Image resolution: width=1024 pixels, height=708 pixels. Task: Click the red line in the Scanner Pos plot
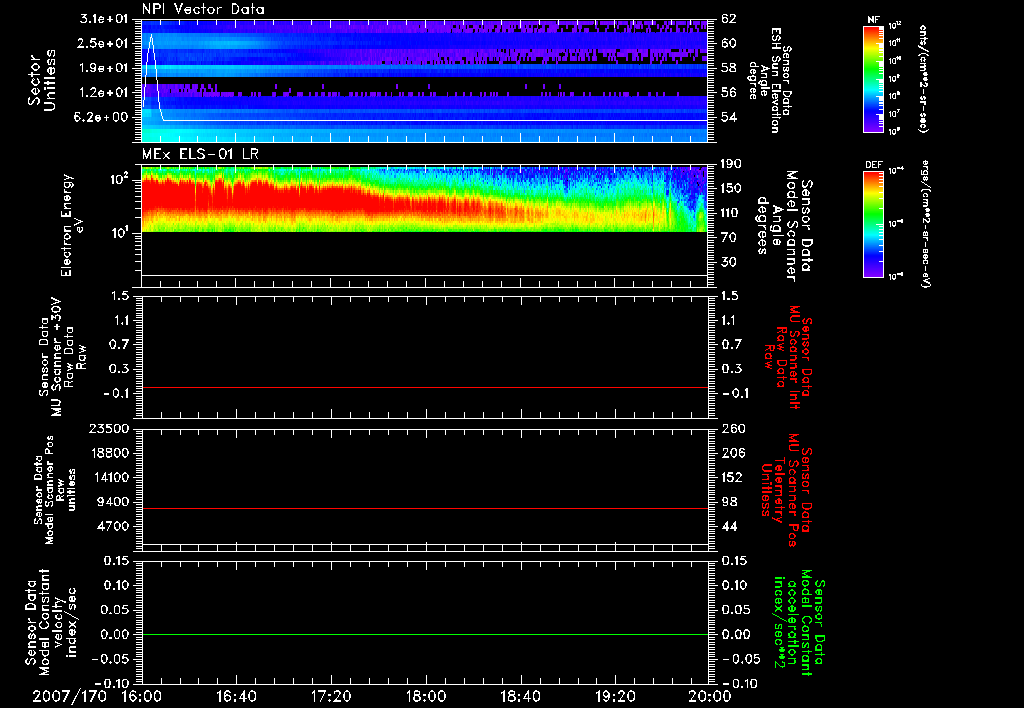pos(424,508)
